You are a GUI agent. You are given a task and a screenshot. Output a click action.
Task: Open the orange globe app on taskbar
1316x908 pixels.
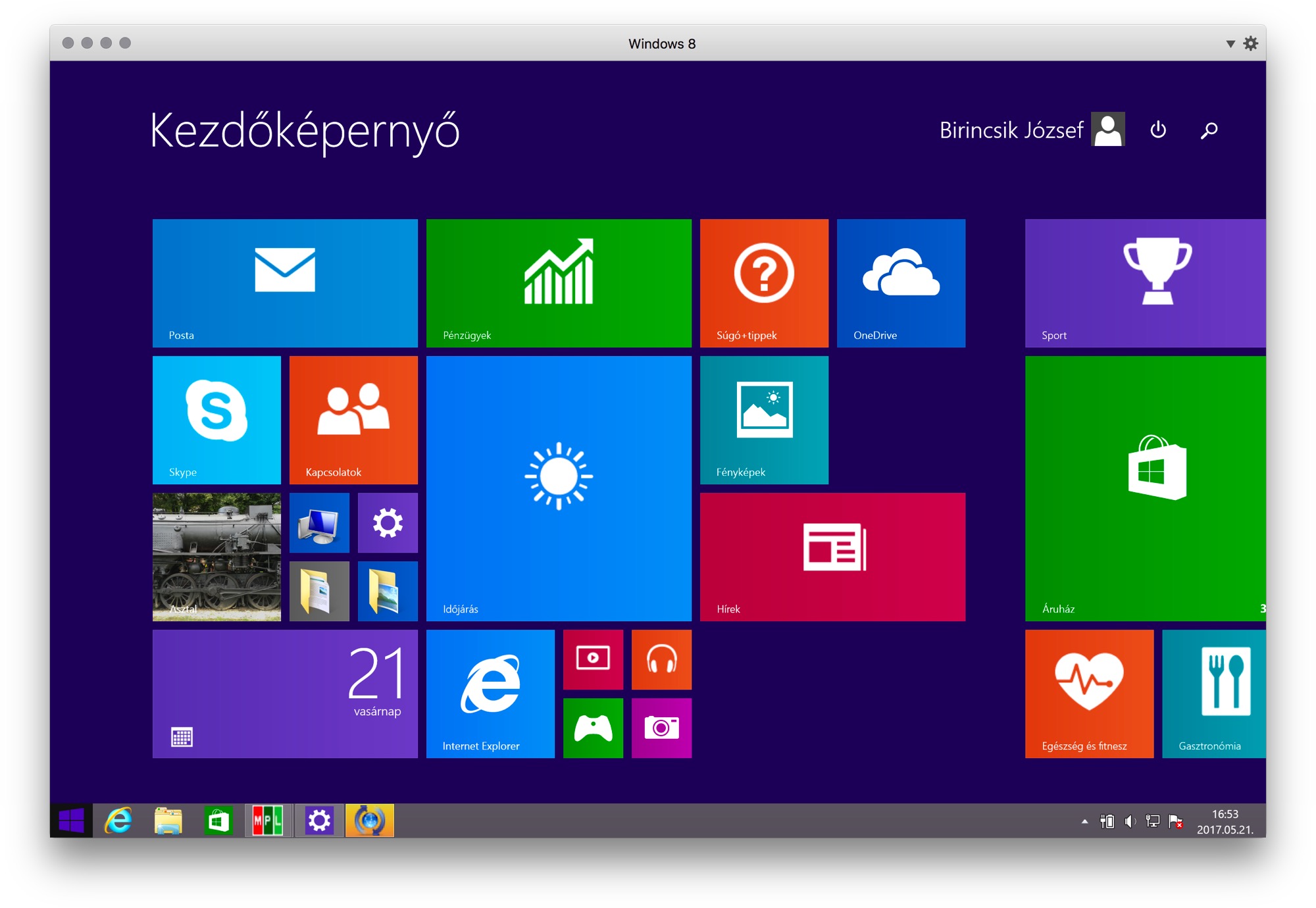(x=370, y=820)
